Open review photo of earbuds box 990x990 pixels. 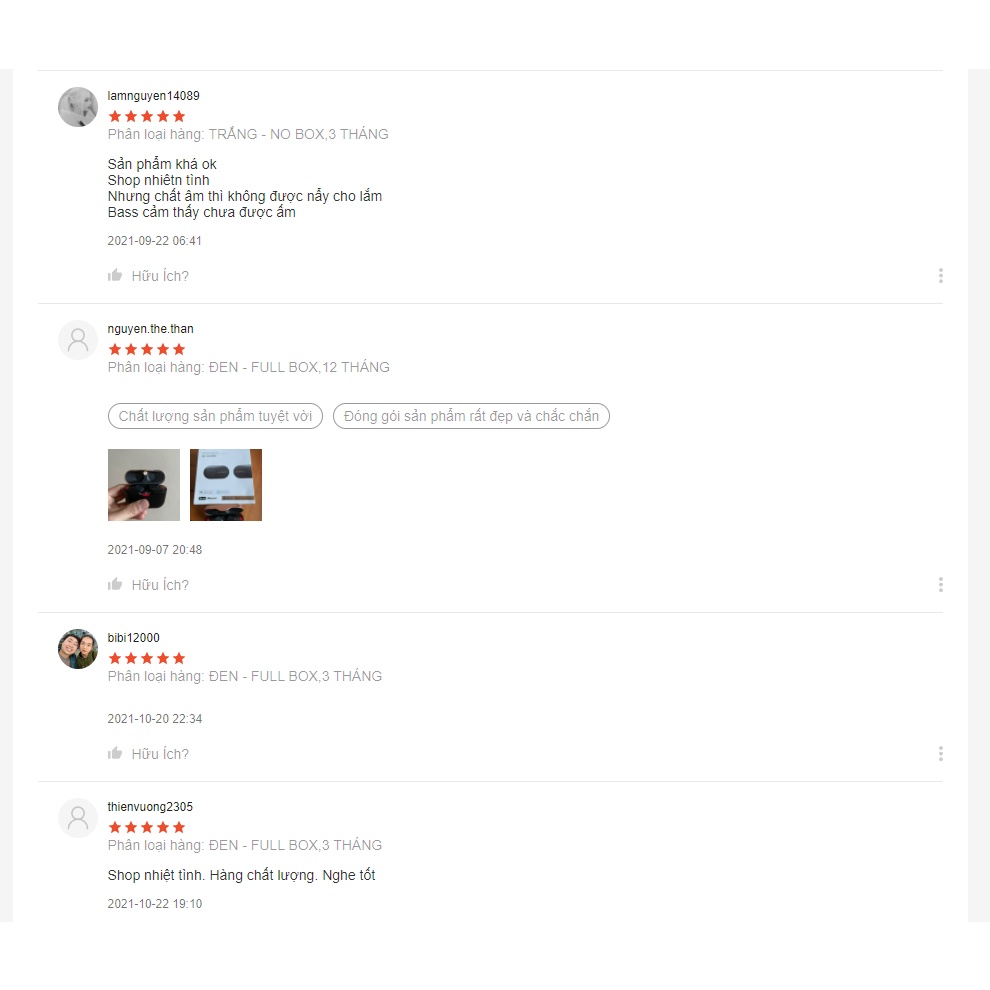[226, 485]
